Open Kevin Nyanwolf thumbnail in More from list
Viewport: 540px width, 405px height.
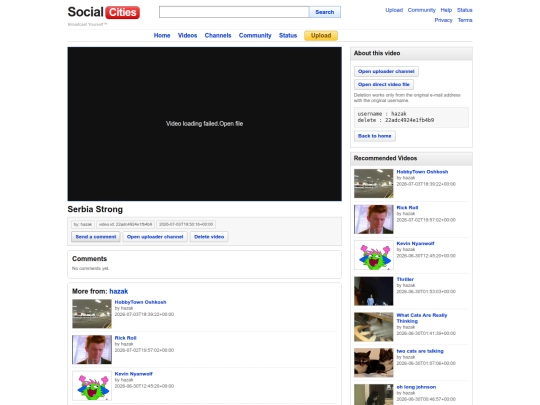(92, 385)
